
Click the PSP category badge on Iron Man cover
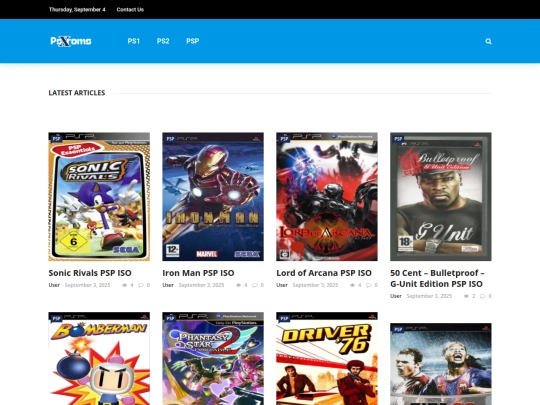click(170, 139)
